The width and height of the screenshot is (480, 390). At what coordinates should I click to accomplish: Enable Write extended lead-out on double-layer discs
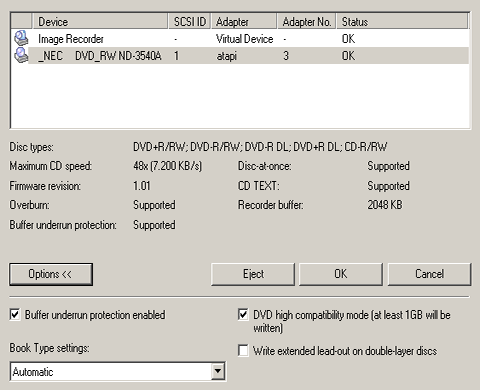243,351
